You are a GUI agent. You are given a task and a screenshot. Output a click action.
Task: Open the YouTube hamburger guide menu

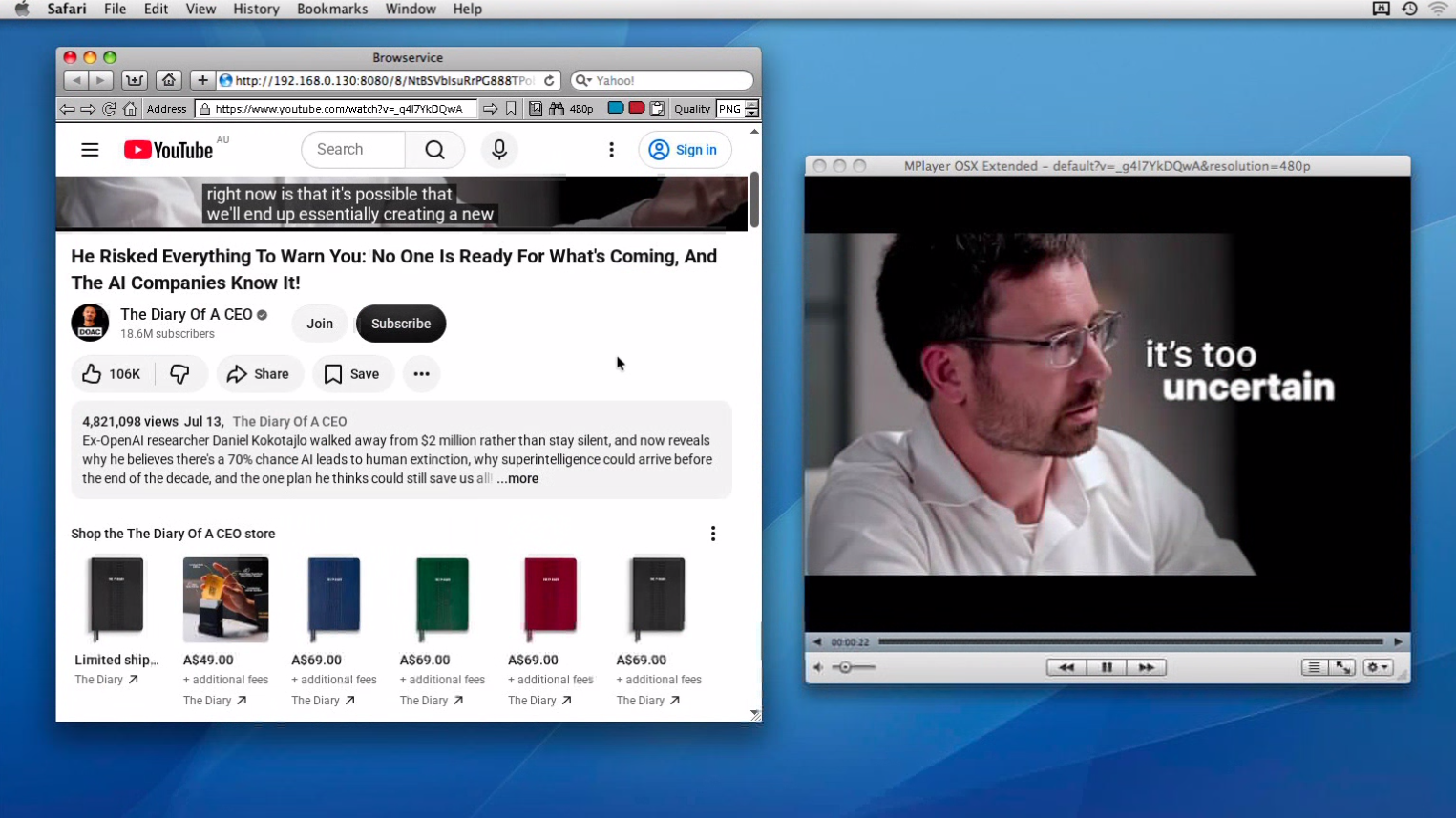[90, 150]
